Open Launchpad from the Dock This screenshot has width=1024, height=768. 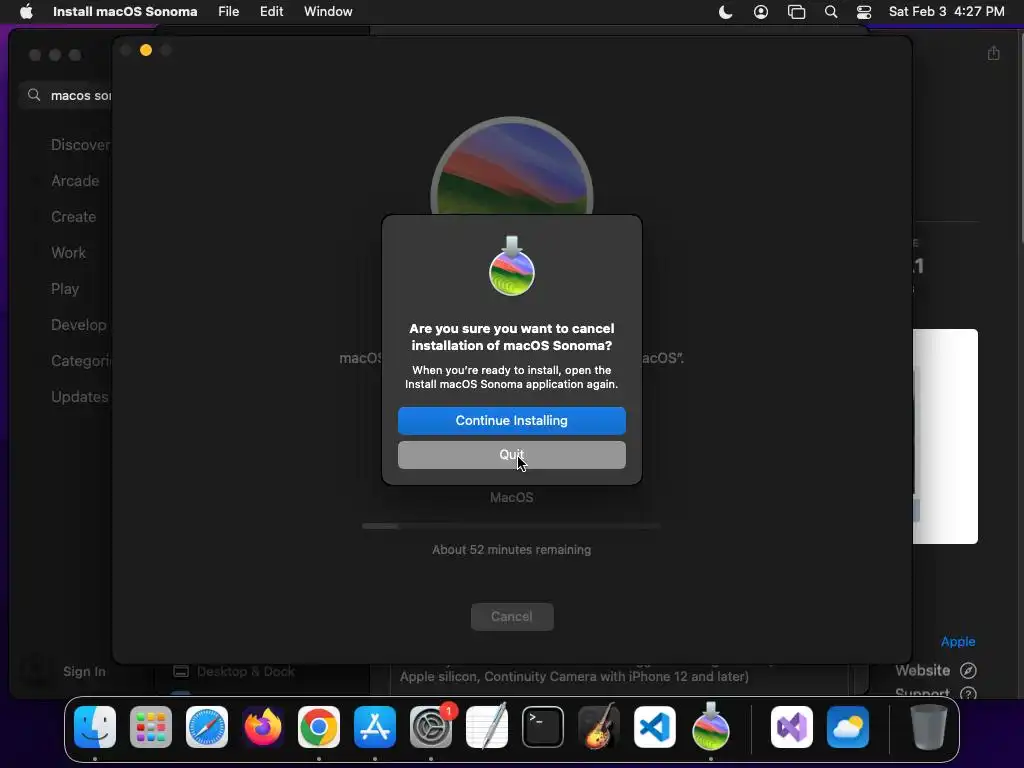click(151, 727)
